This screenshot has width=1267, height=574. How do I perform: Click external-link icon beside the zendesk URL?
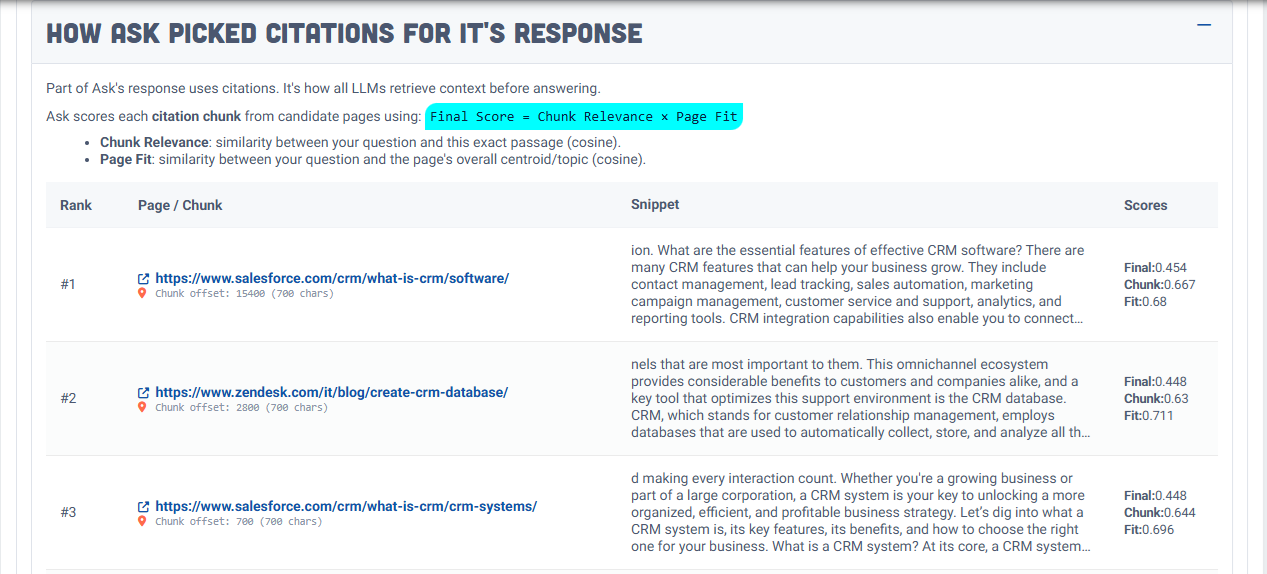point(144,393)
